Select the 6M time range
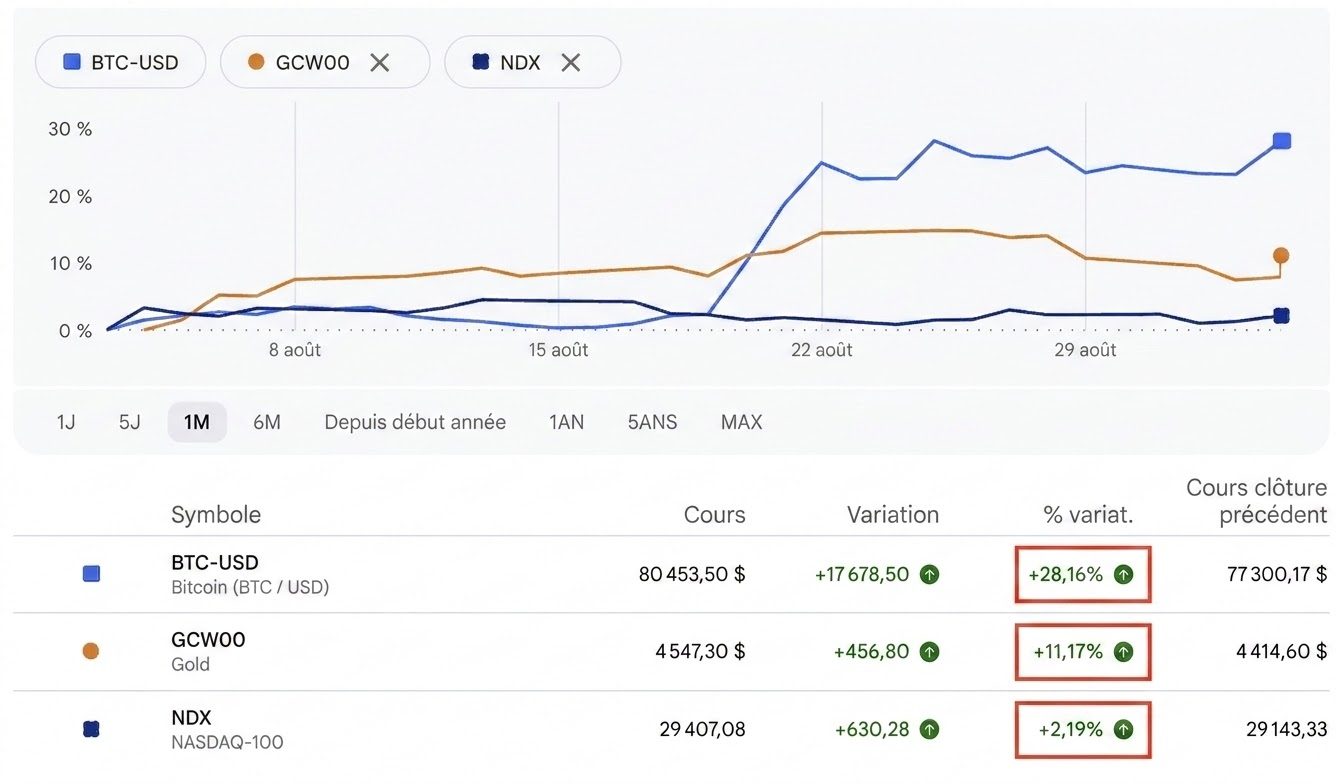Image resolution: width=1336 pixels, height=784 pixels. (267, 422)
